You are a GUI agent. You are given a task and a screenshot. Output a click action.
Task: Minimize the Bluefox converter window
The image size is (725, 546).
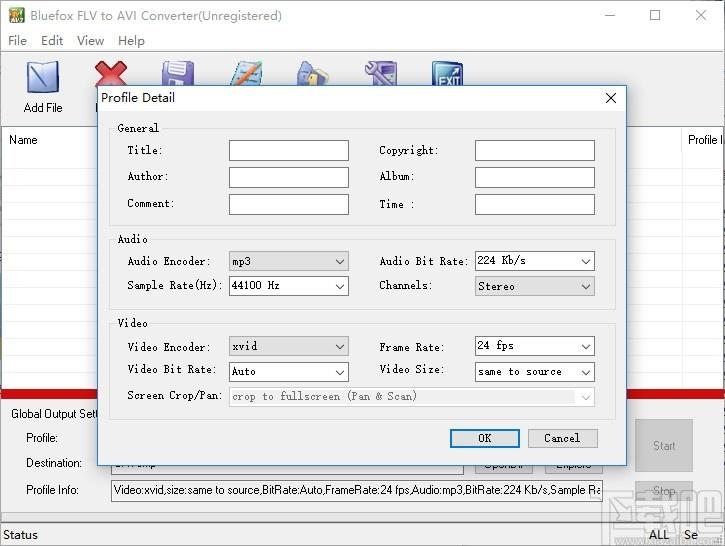pyautogui.click(x=610, y=15)
